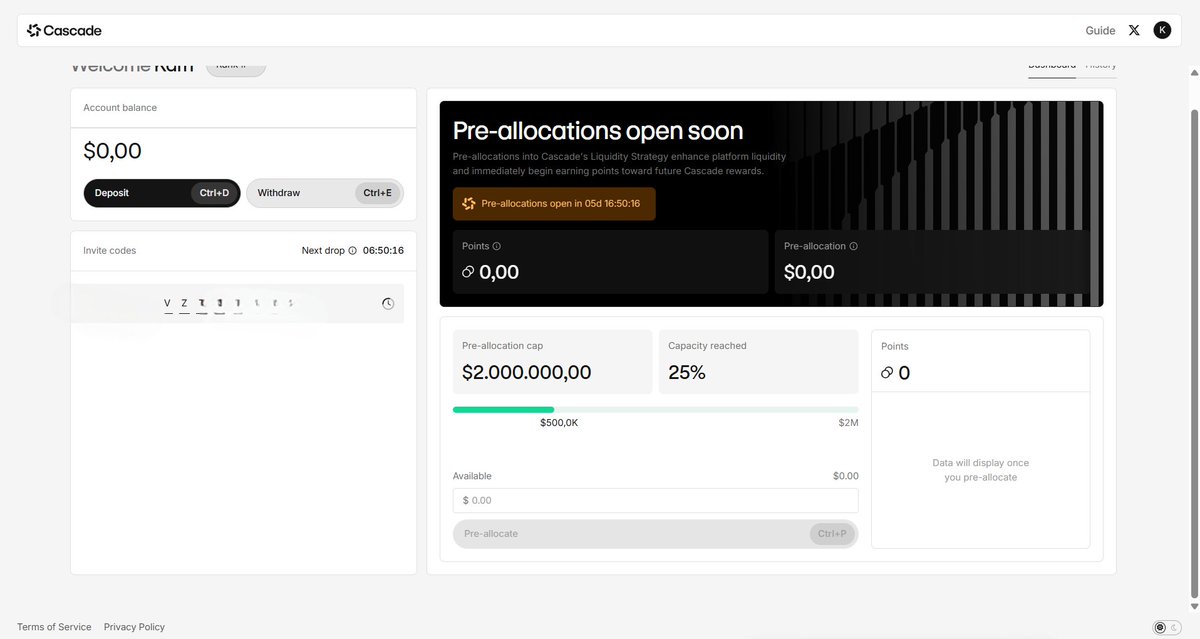
Task: Click the disabled Pre-allocate button
Action: [655, 534]
